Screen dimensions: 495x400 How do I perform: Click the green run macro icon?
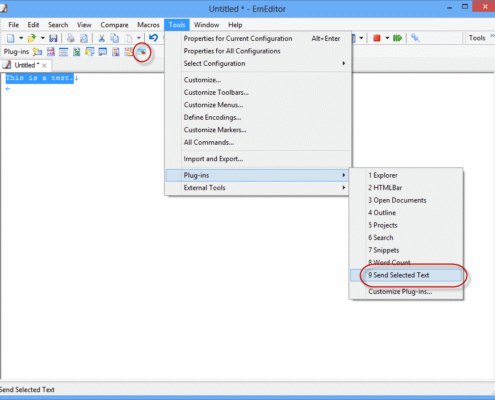tap(397, 38)
